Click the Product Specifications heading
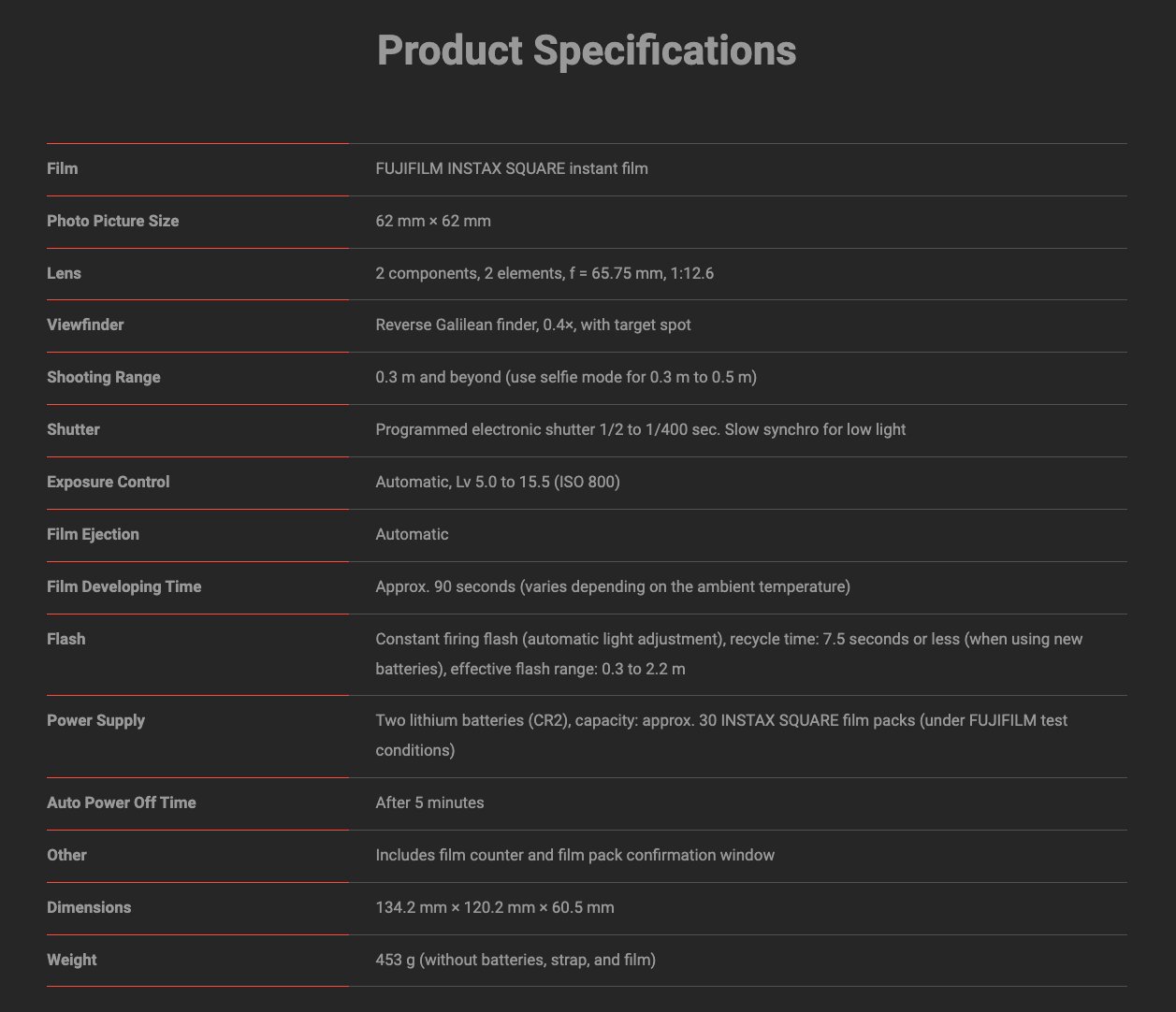The image size is (1176, 1012). 587,51
